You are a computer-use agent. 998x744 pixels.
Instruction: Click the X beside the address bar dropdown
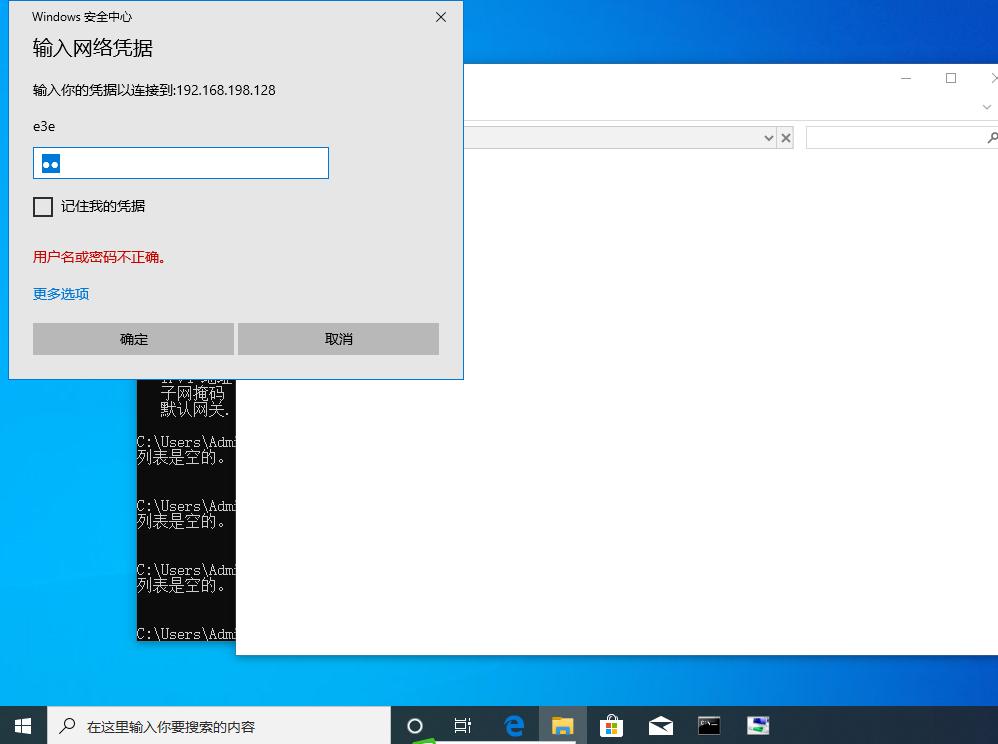[x=786, y=137]
